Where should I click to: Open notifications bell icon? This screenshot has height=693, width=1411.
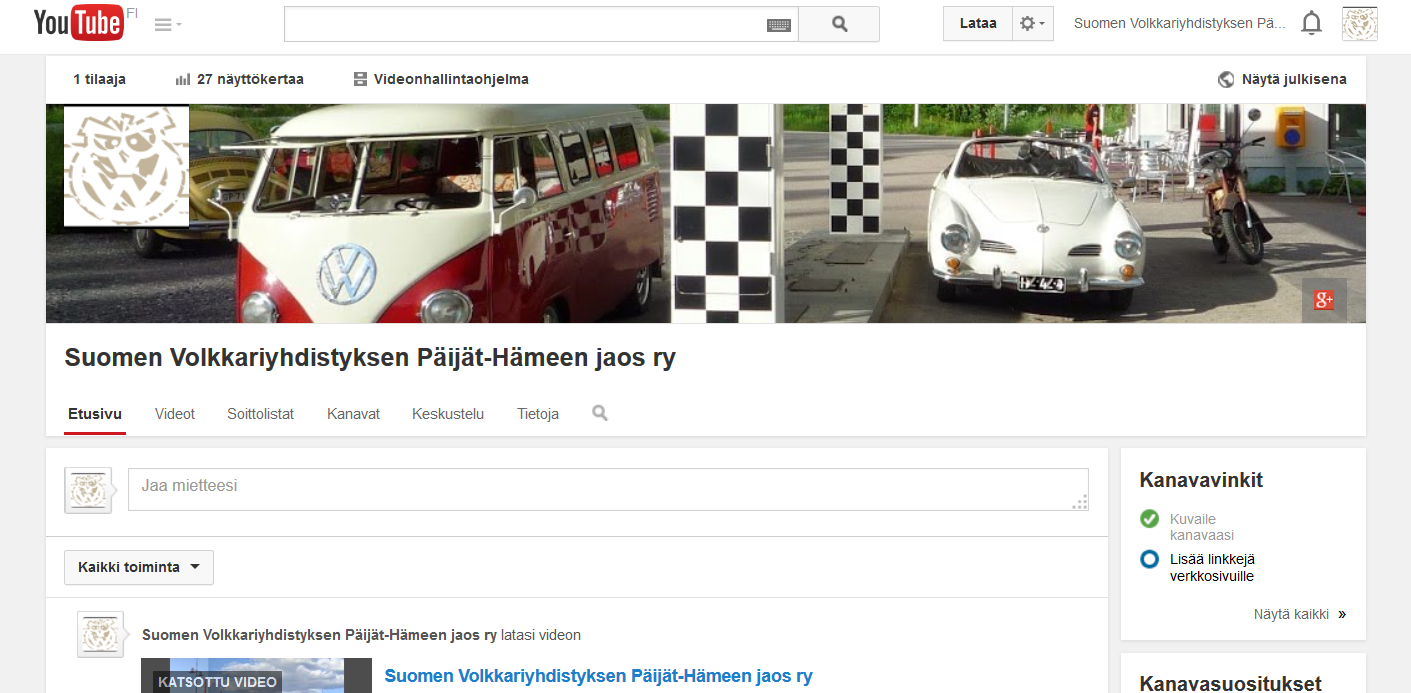pos(1311,24)
